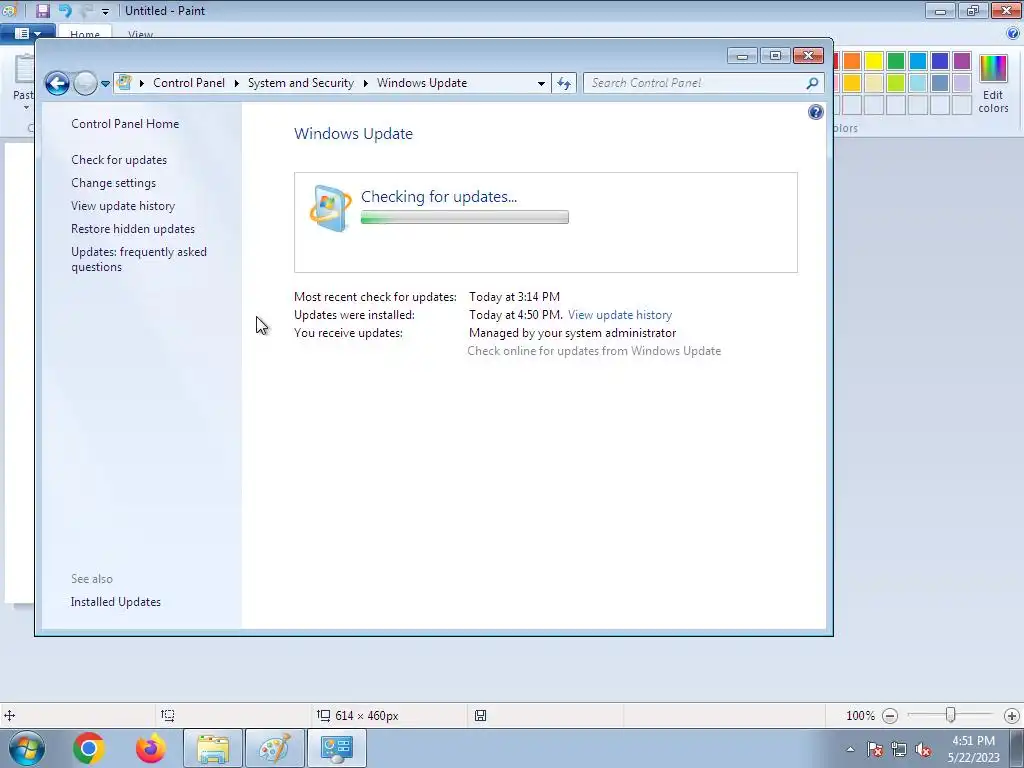The width and height of the screenshot is (1024, 768).
Task: Select green color swatch in Paint
Action: [x=896, y=61]
